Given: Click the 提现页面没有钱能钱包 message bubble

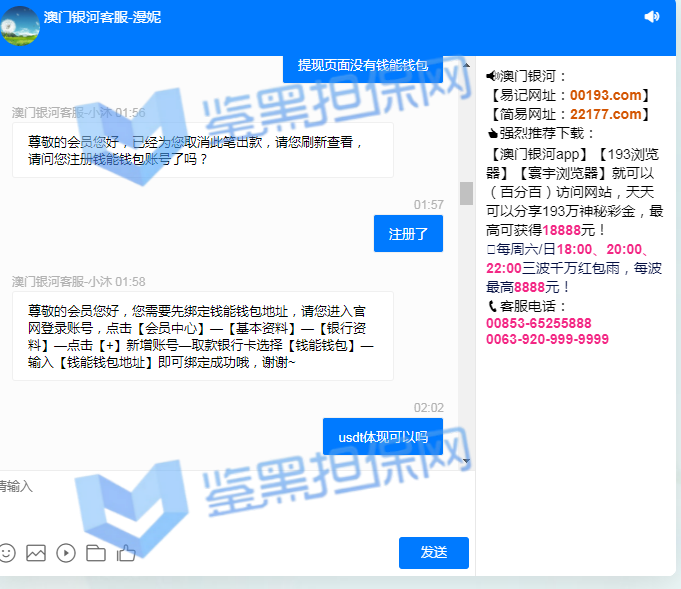Looking at the screenshot, I should click(x=363, y=66).
